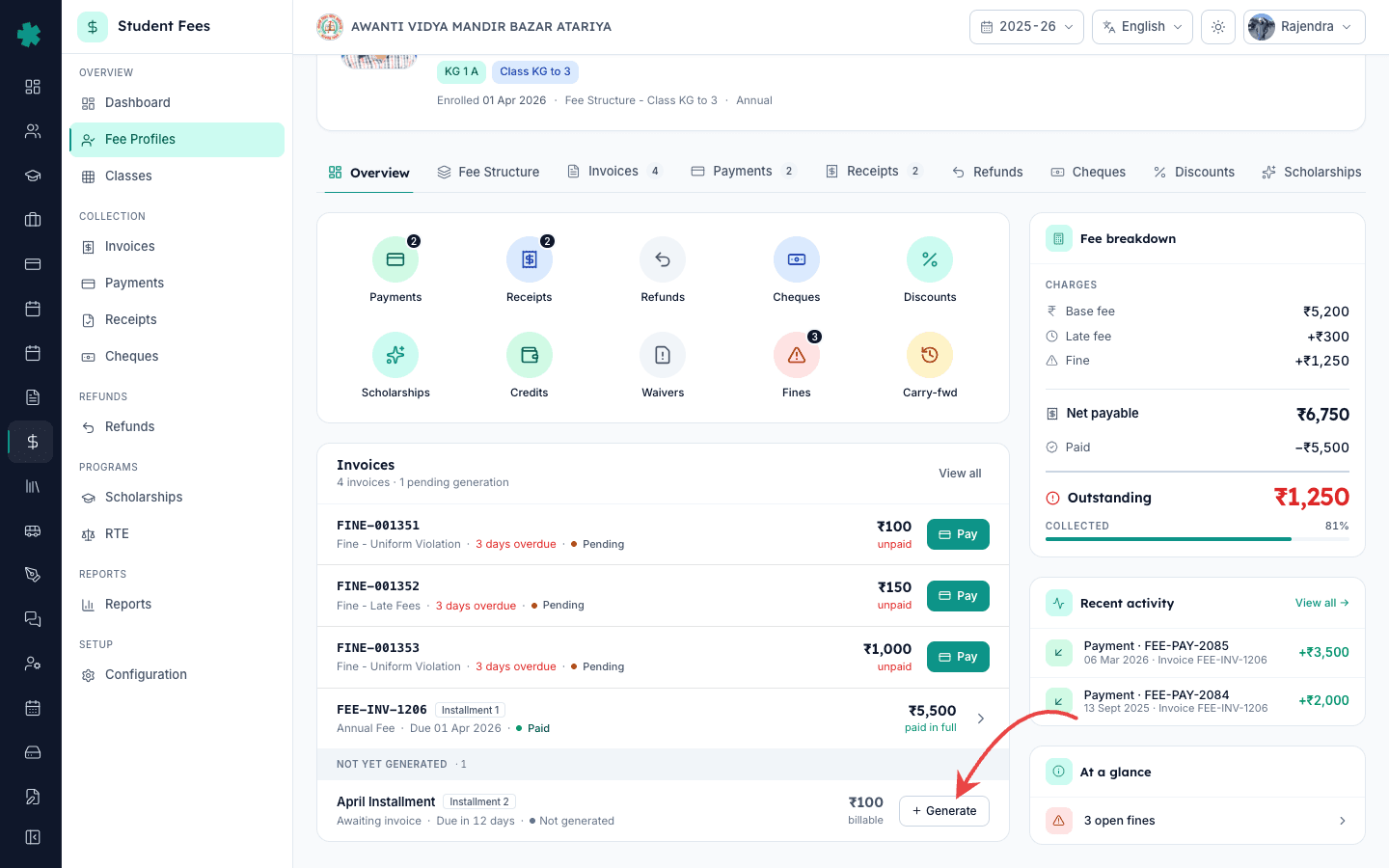The height and width of the screenshot is (868, 1389).
Task: Open the Cheques quick-action icon
Action: click(797, 259)
